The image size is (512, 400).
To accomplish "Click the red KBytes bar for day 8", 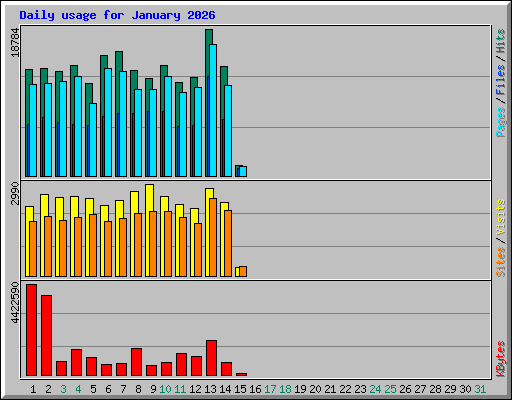I will tap(136, 362).
